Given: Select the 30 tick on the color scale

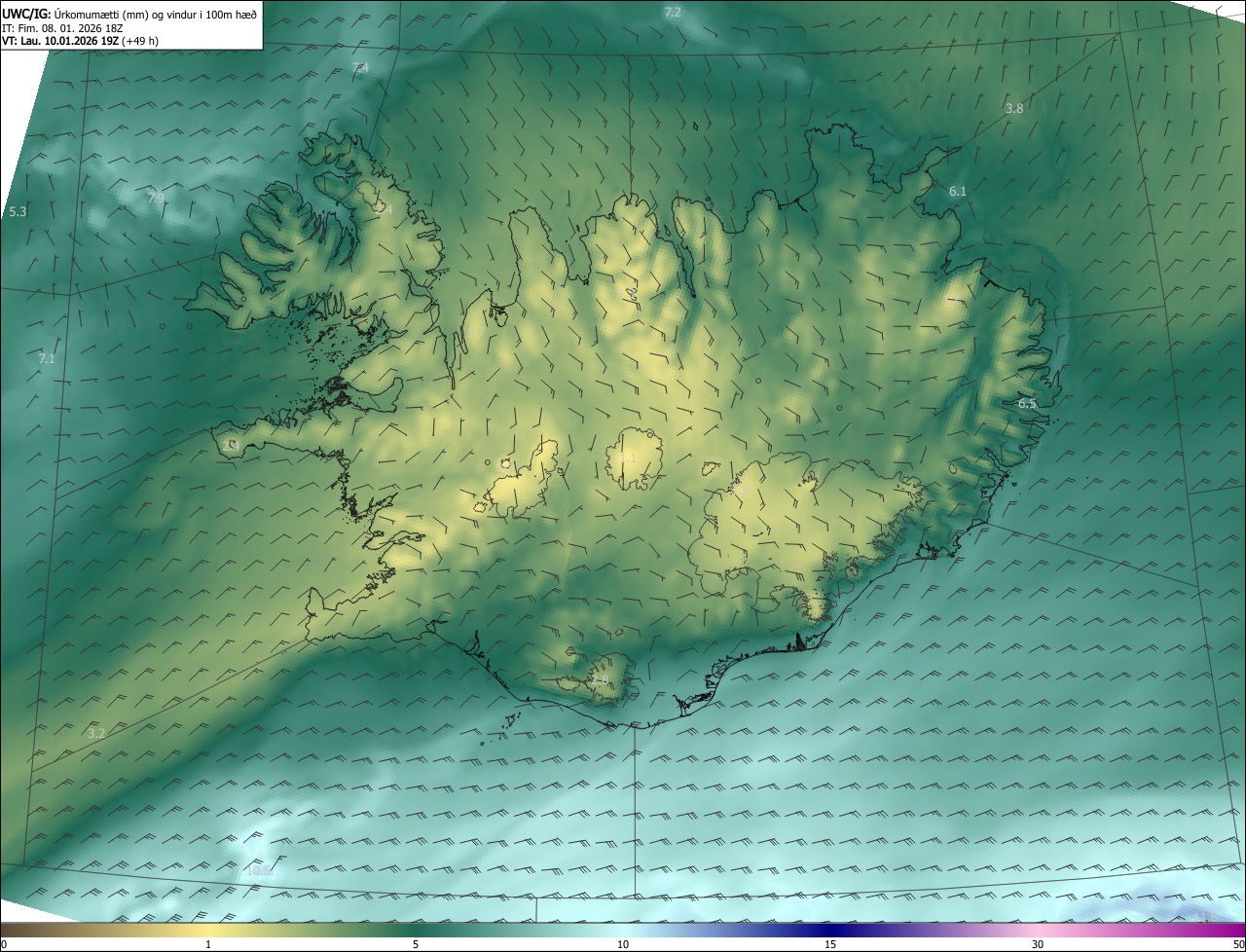Looking at the screenshot, I should tap(1038, 944).
